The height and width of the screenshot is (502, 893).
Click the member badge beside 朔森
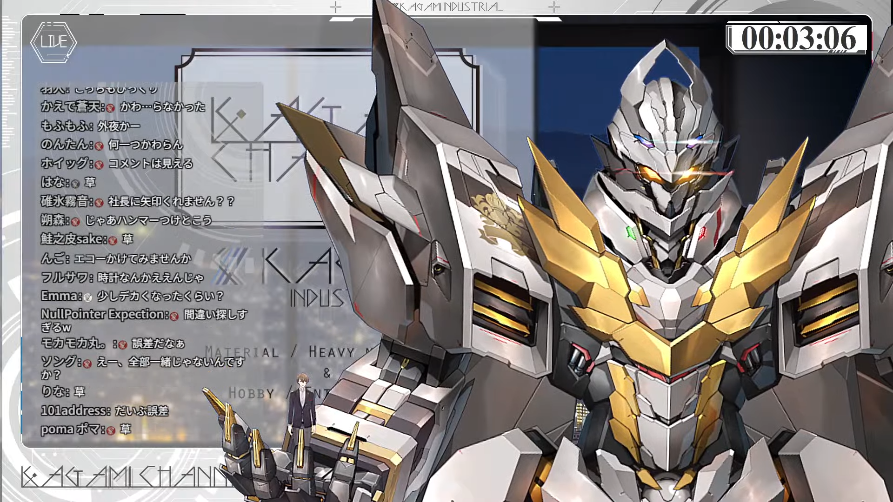click(75, 221)
